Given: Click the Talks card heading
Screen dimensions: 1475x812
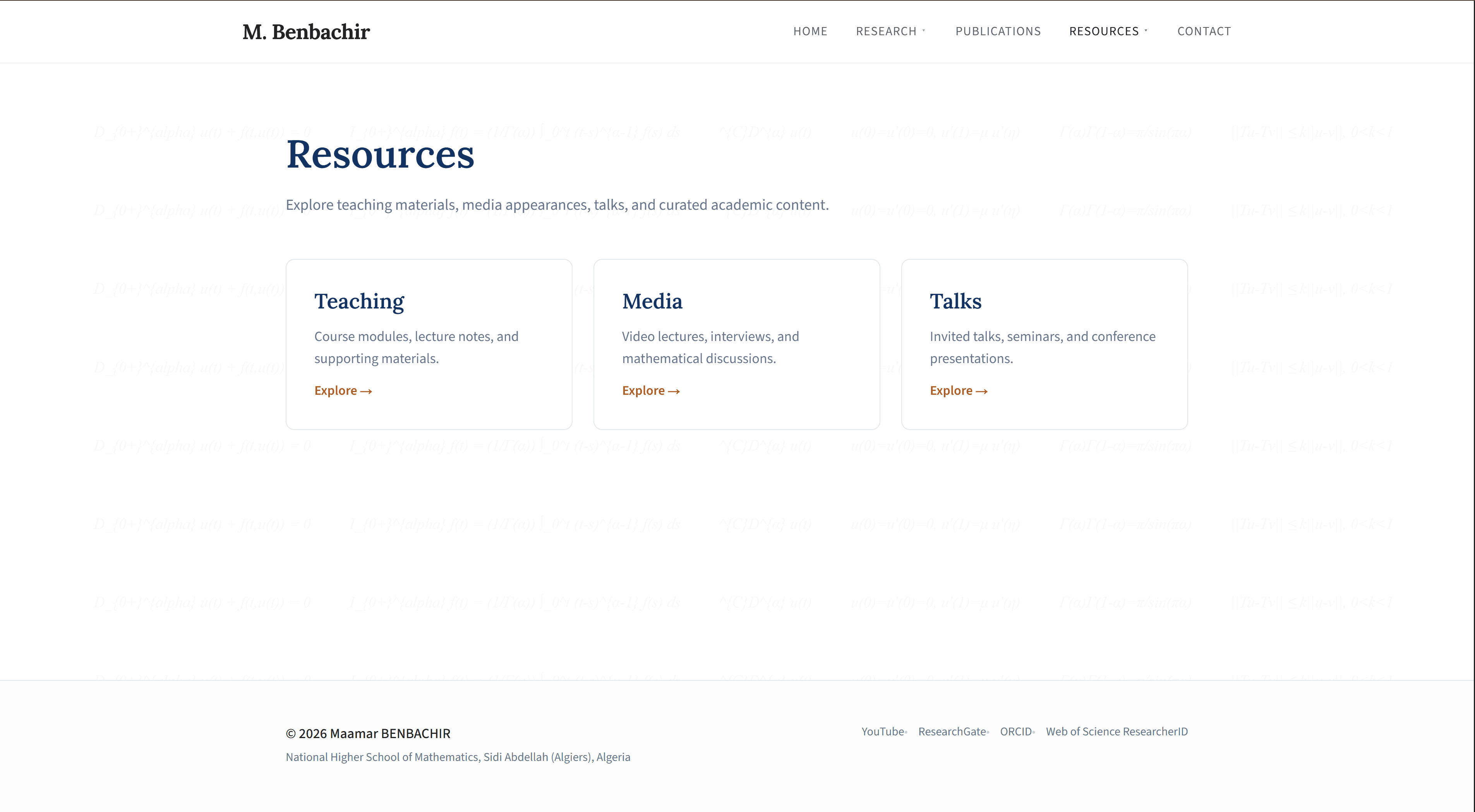Looking at the screenshot, I should (x=955, y=301).
